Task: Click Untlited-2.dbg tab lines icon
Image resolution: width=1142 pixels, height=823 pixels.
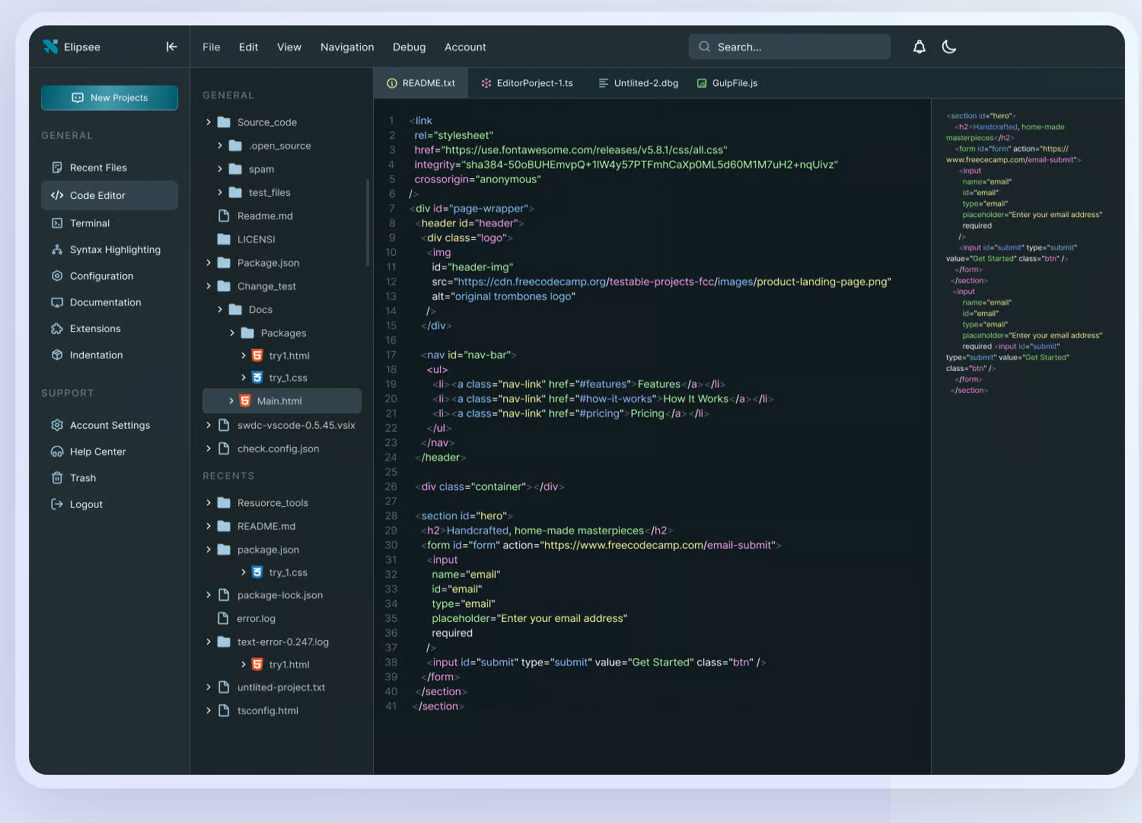Action: point(603,83)
